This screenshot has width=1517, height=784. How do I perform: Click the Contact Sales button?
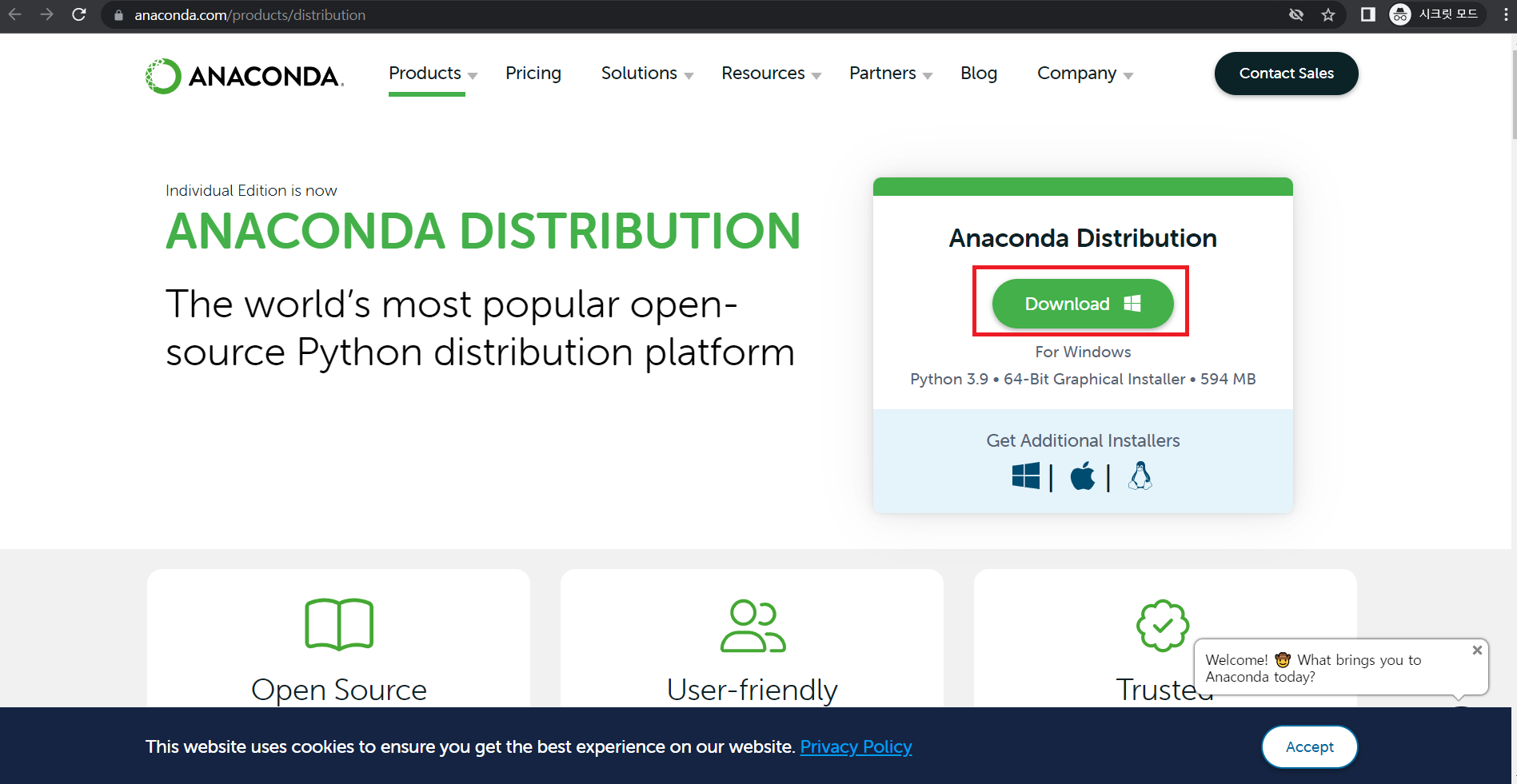(1286, 74)
